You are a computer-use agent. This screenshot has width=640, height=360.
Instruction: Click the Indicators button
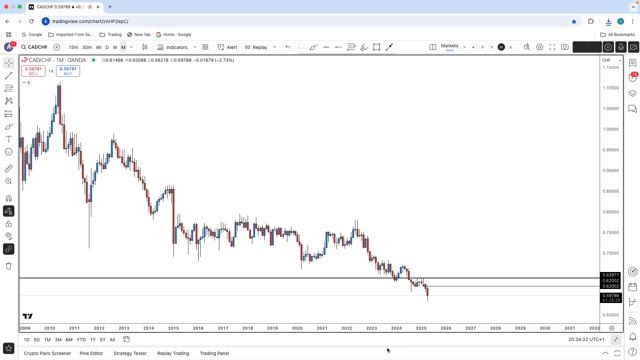click(x=173, y=47)
